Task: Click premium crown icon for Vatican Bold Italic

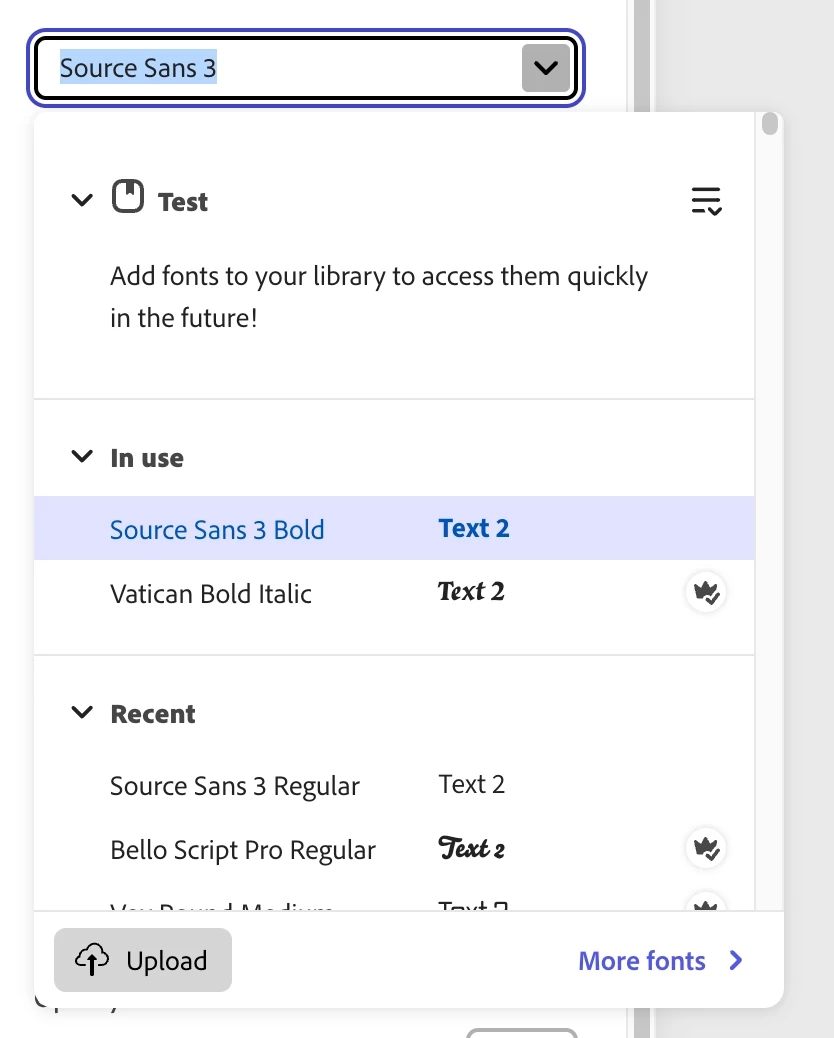Action: tap(706, 592)
